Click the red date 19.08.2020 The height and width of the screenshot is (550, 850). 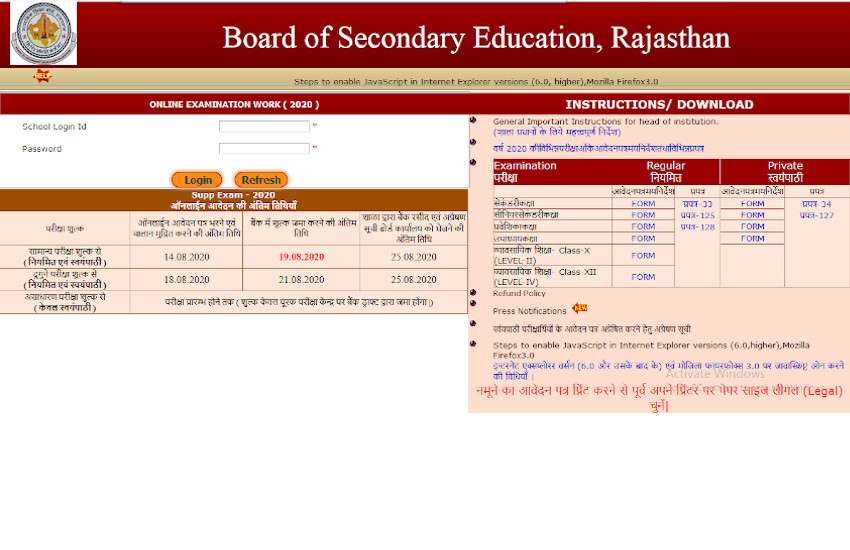301,257
